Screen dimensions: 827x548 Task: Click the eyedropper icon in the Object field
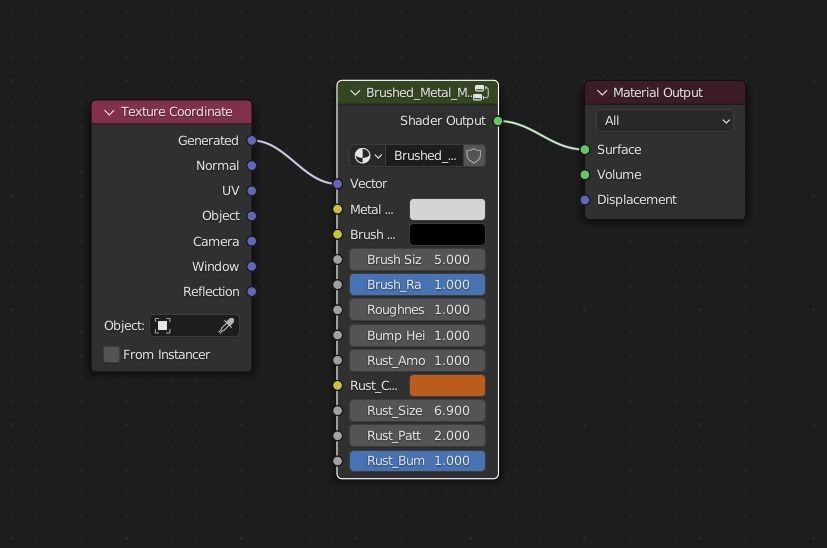click(226, 325)
